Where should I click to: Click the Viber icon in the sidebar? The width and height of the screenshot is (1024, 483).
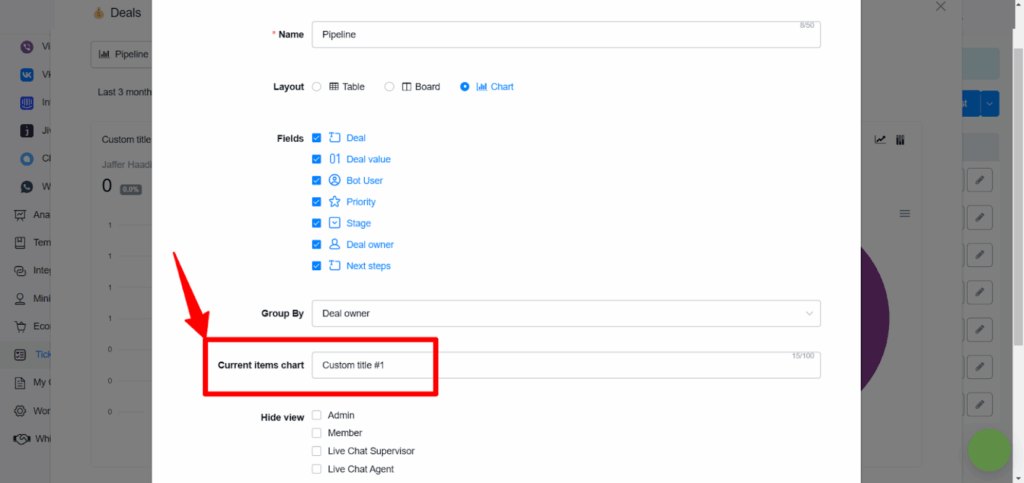(x=27, y=47)
